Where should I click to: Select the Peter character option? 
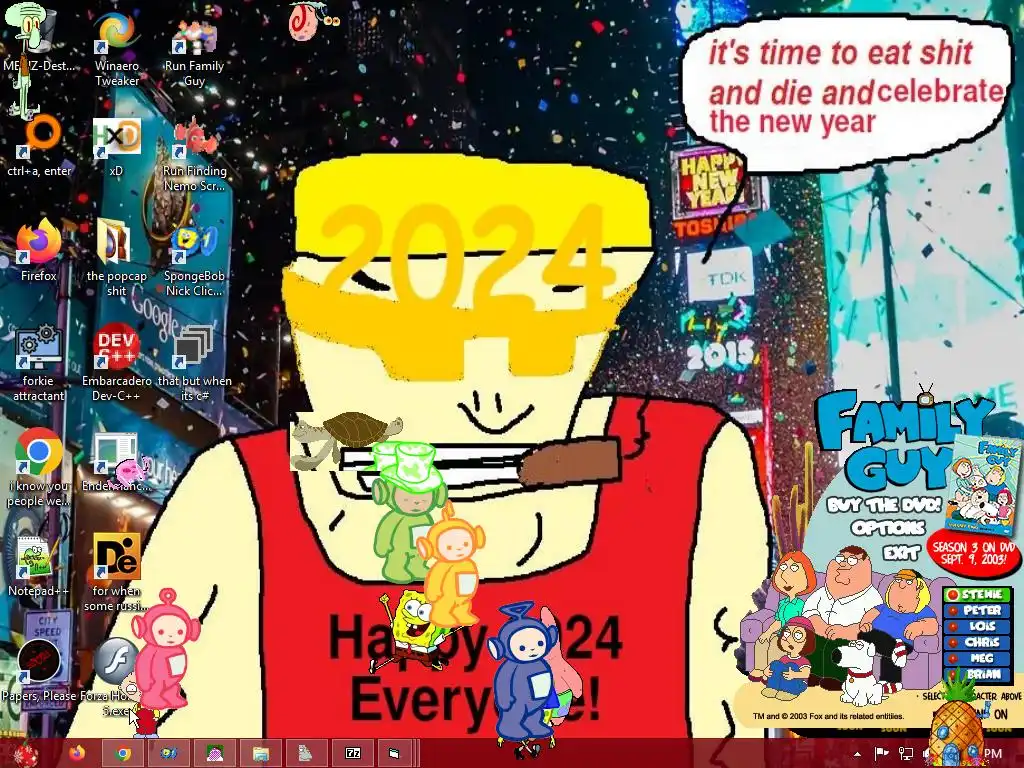pyautogui.click(x=976, y=610)
